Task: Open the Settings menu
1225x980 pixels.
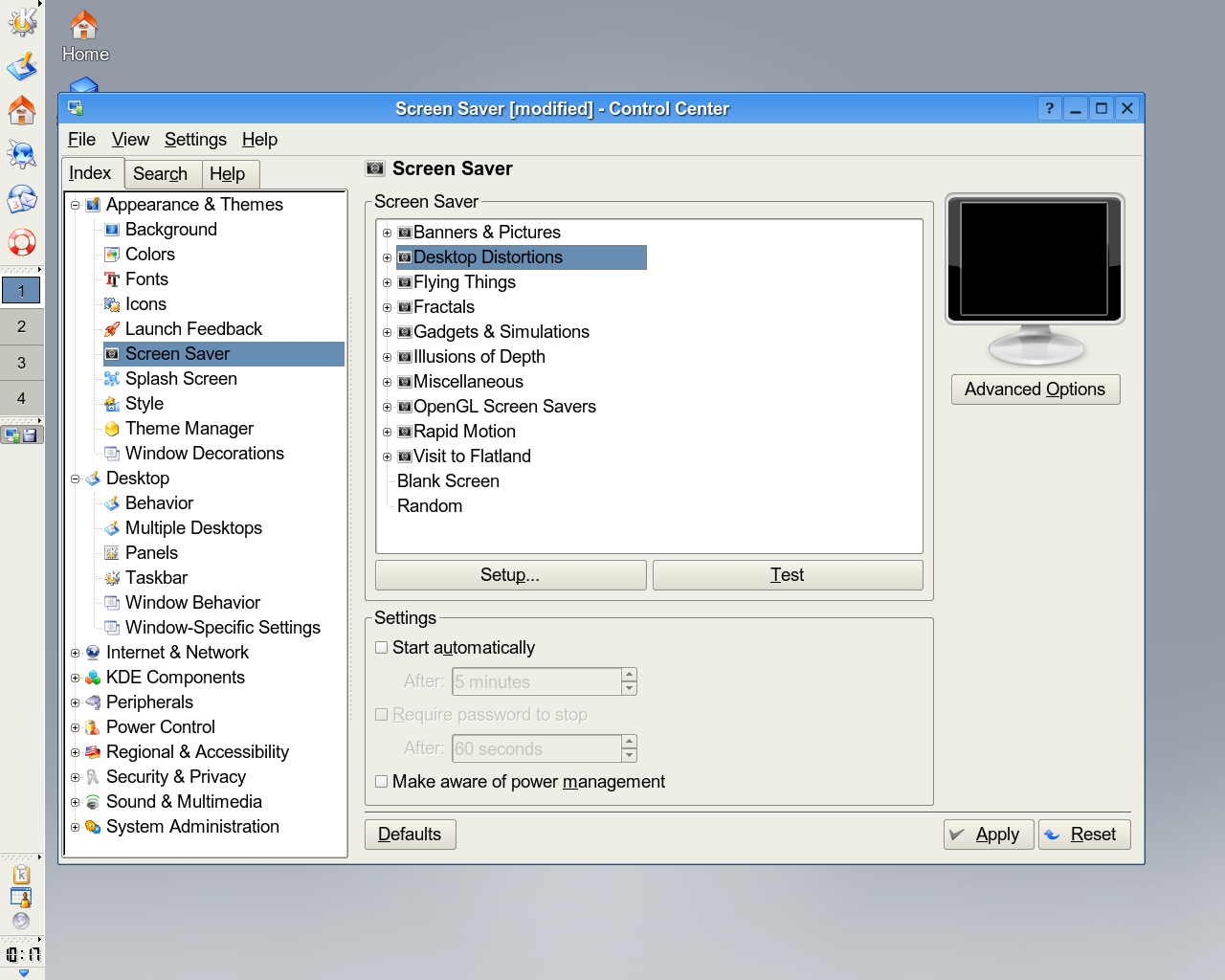Action: click(195, 140)
